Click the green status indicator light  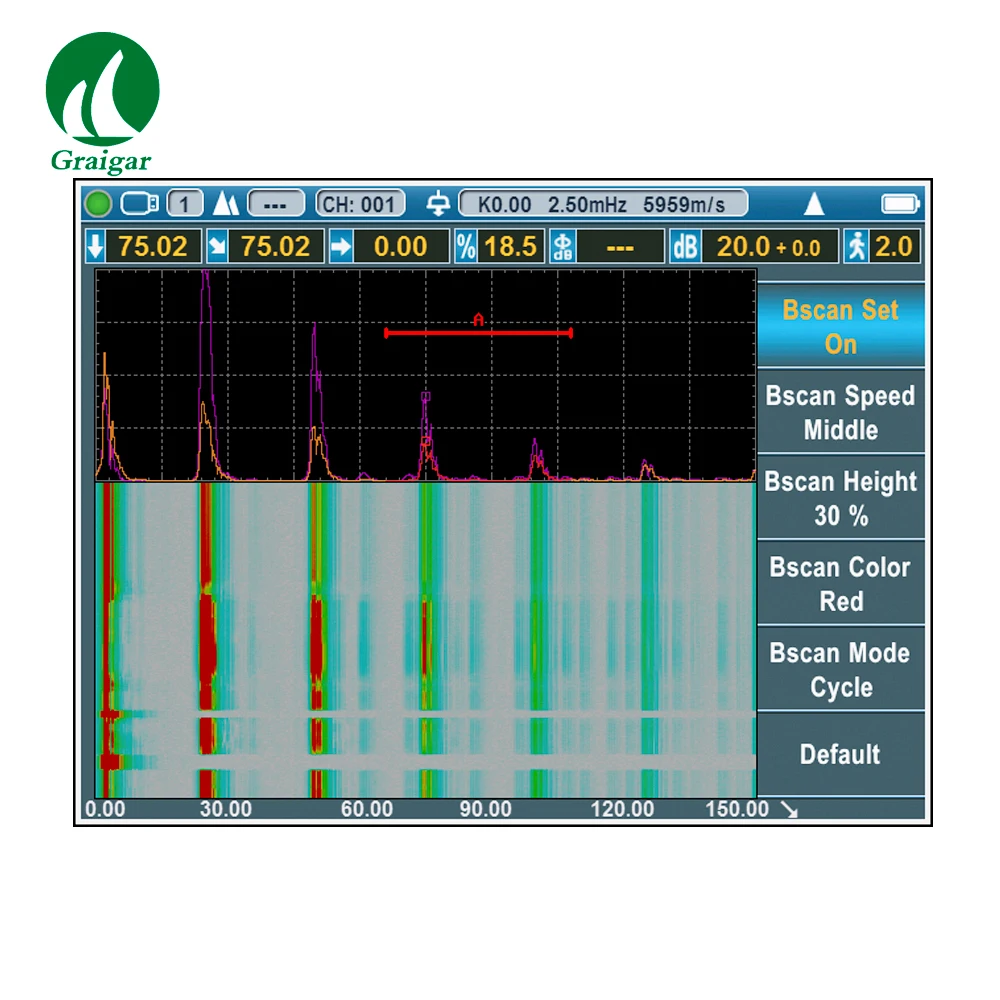pyautogui.click(x=98, y=204)
